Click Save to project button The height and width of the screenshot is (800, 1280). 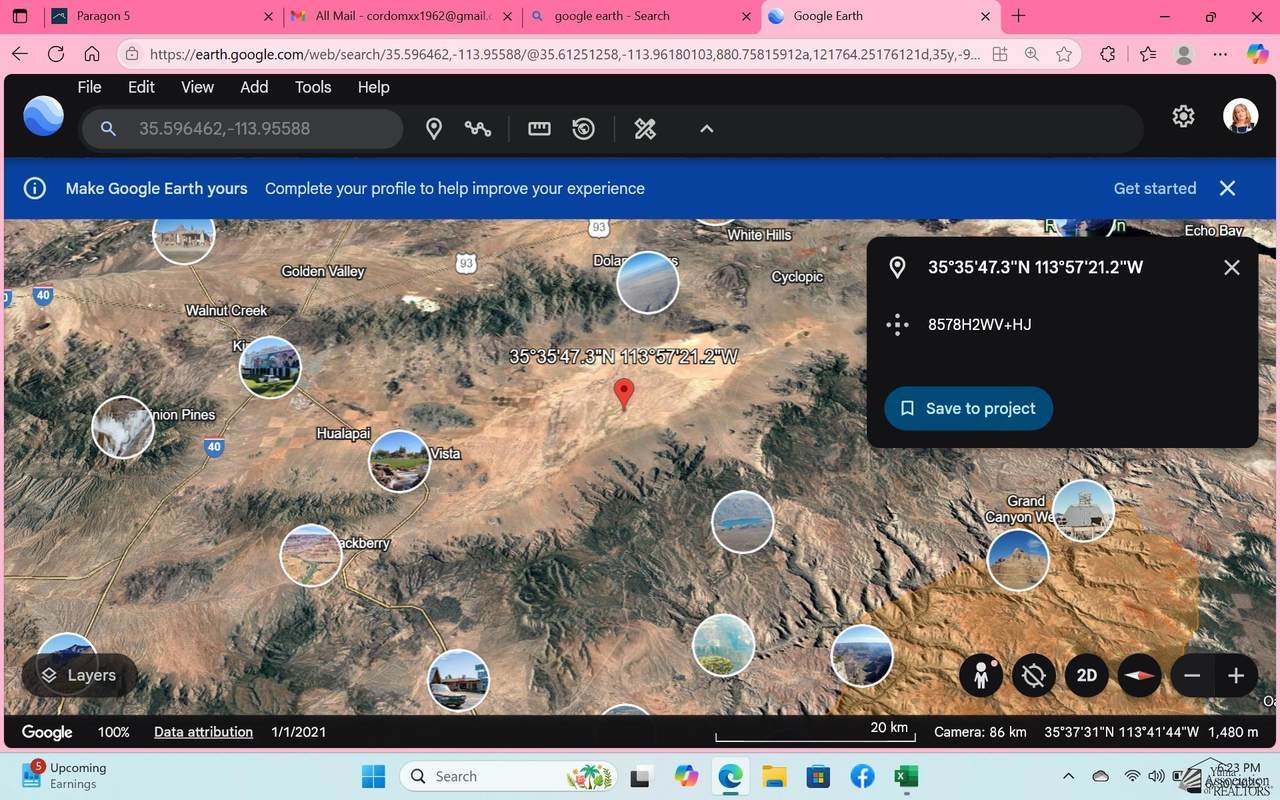coord(968,409)
